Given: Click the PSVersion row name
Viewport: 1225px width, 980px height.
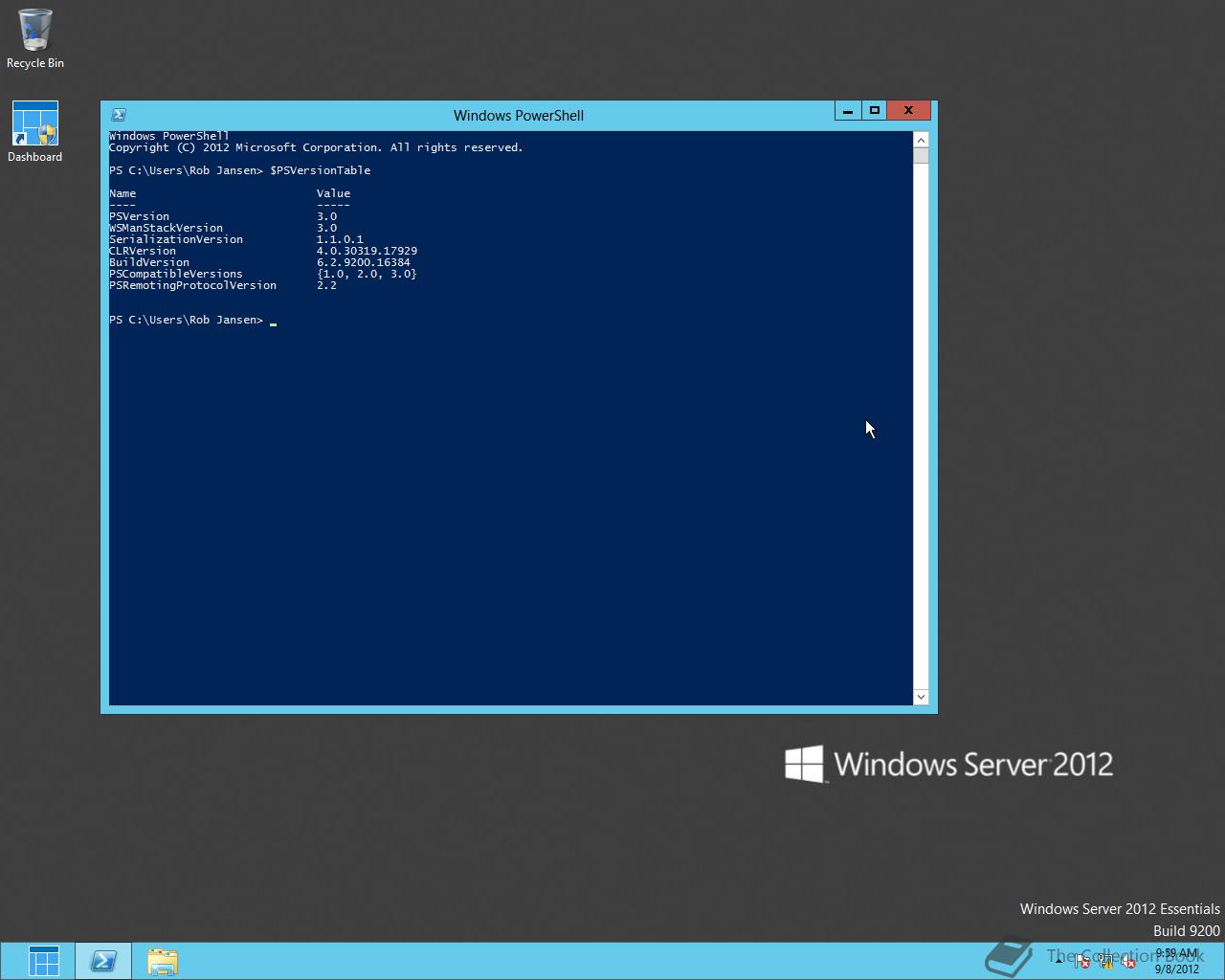Looking at the screenshot, I should 140,216.
